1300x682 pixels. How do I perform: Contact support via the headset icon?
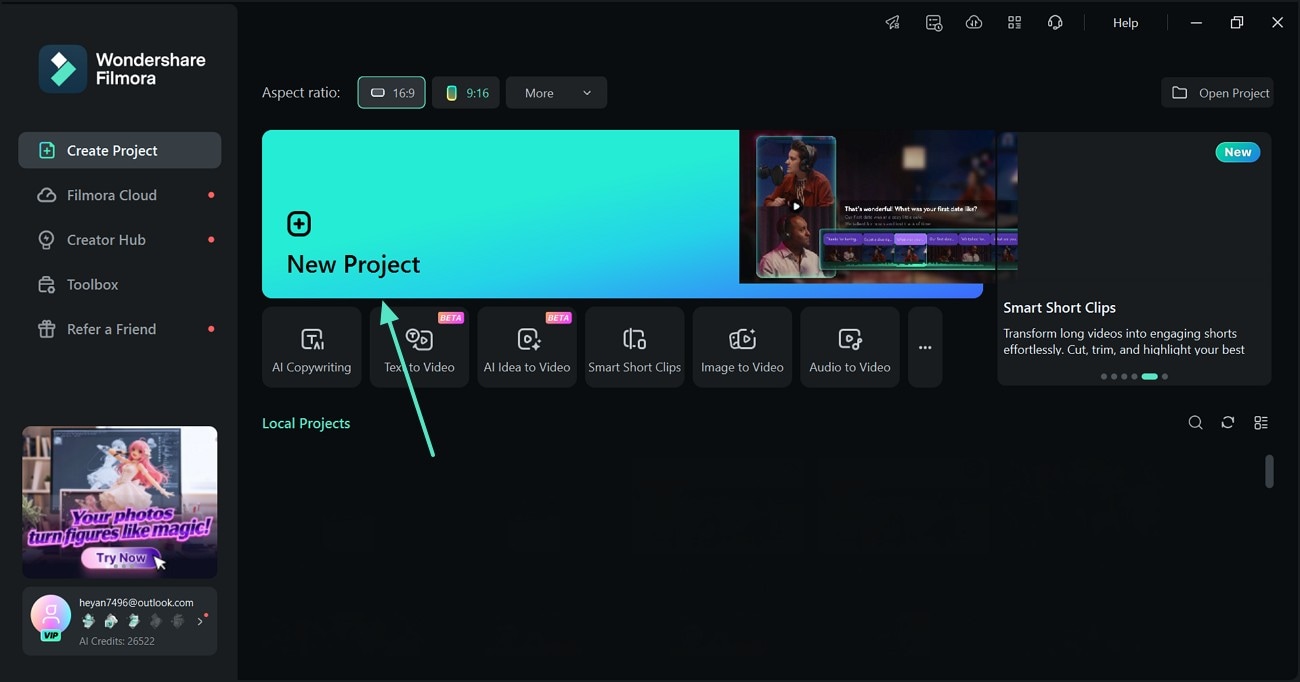coord(1055,22)
